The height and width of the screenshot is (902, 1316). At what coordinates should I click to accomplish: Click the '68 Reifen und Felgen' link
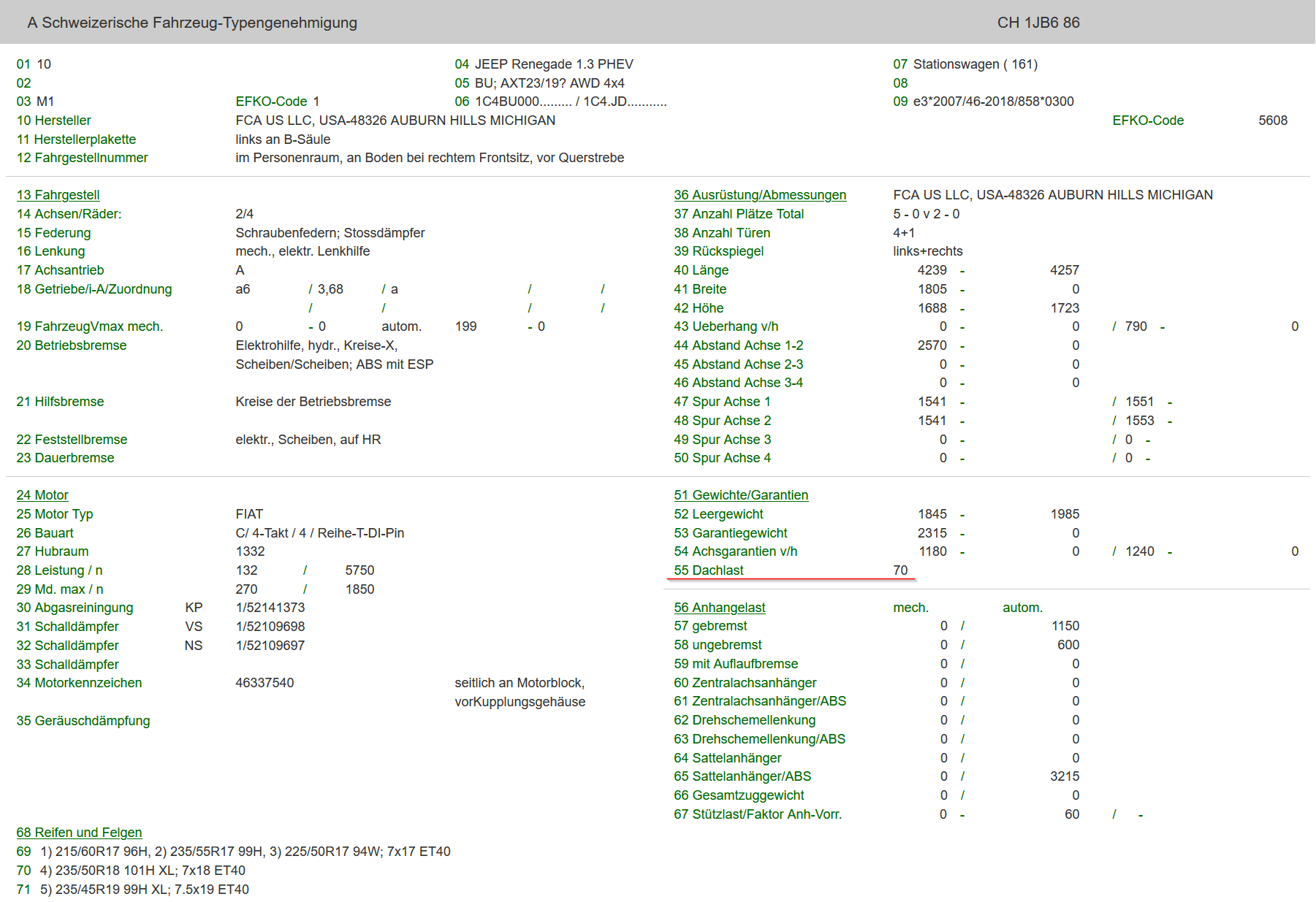[79, 833]
